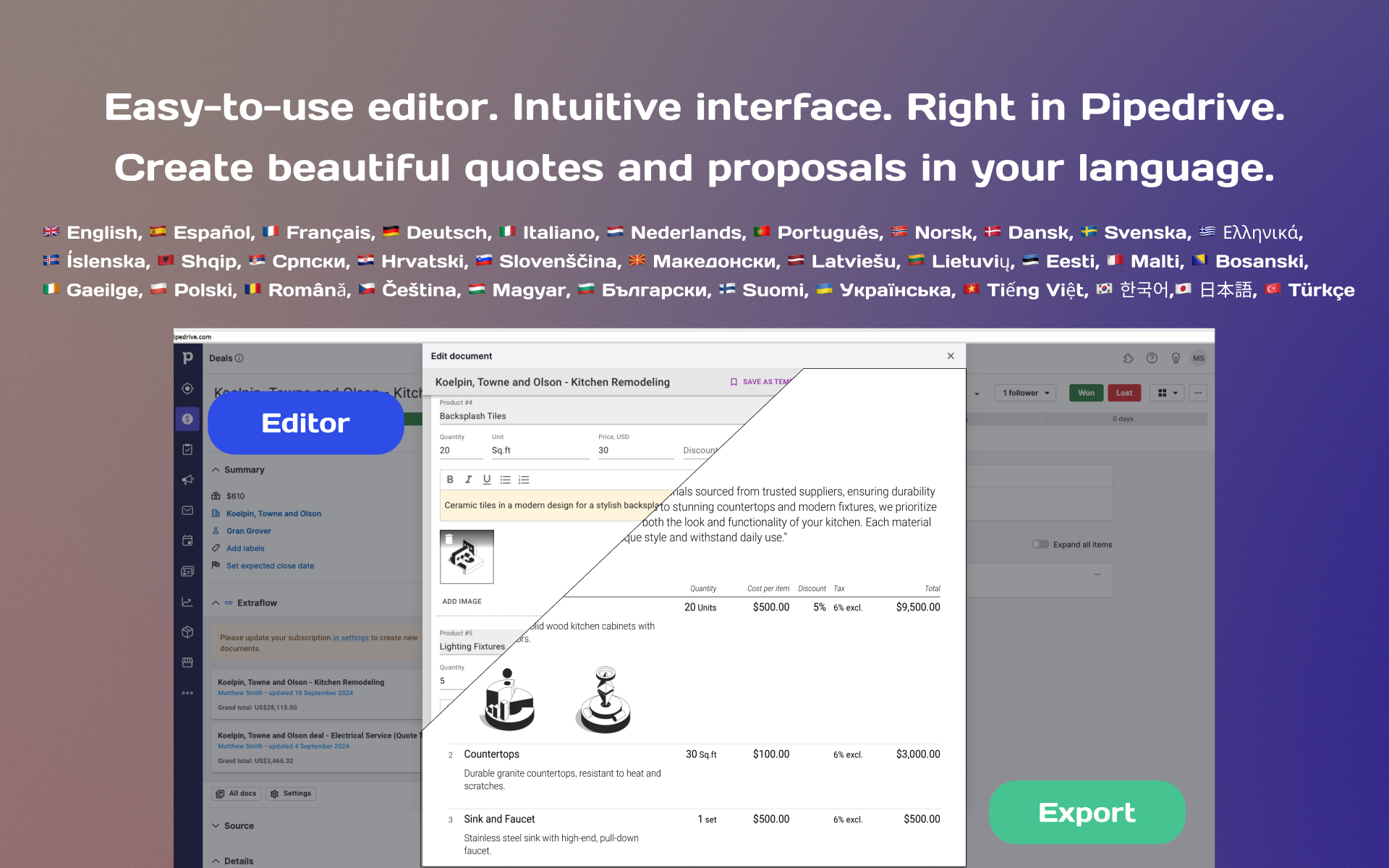Open Leads from the target sidebar icon
Viewport: 1389px width, 868px height.
coord(187,388)
